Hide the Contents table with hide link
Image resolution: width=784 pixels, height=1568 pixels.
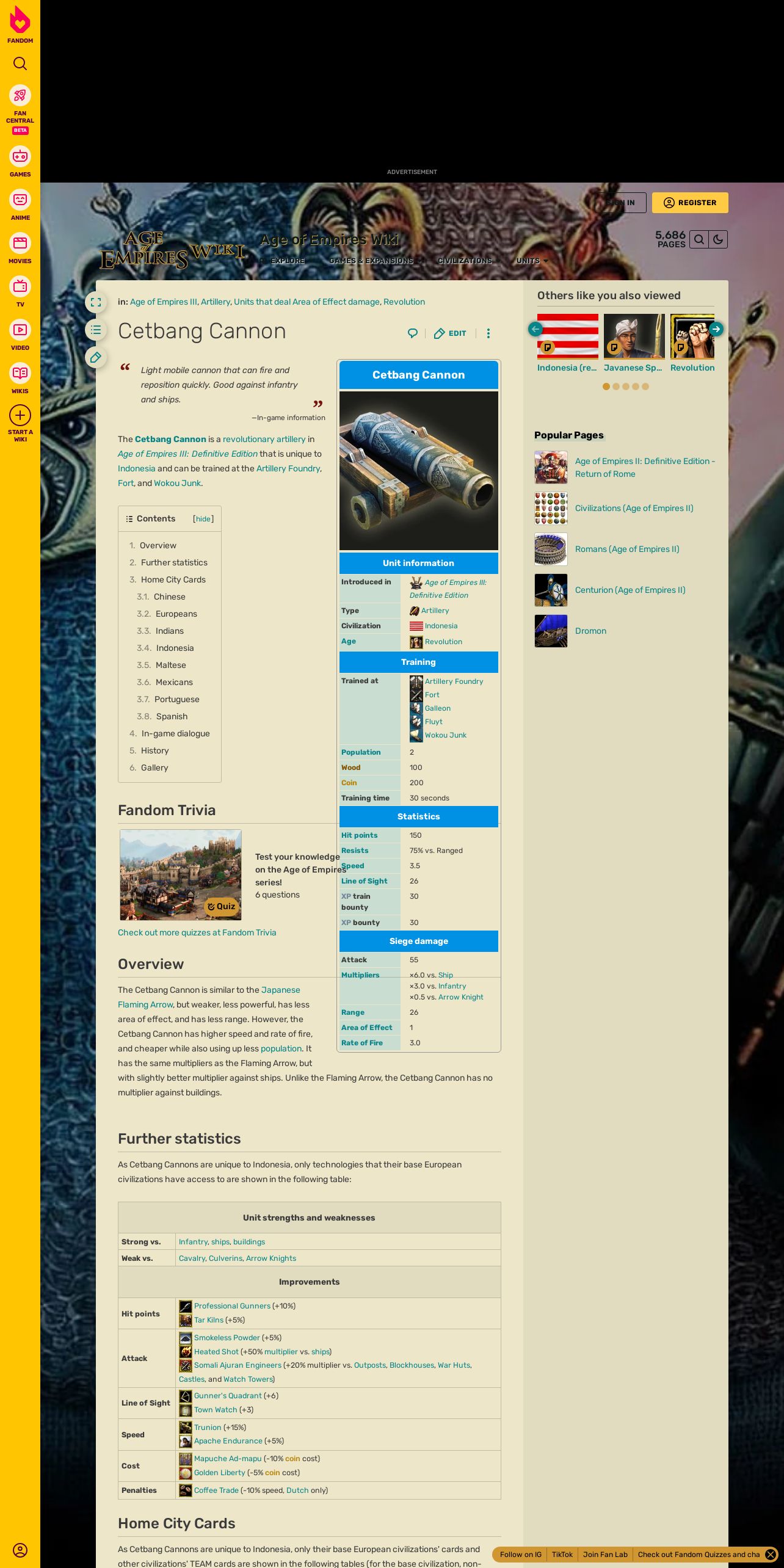point(203,519)
